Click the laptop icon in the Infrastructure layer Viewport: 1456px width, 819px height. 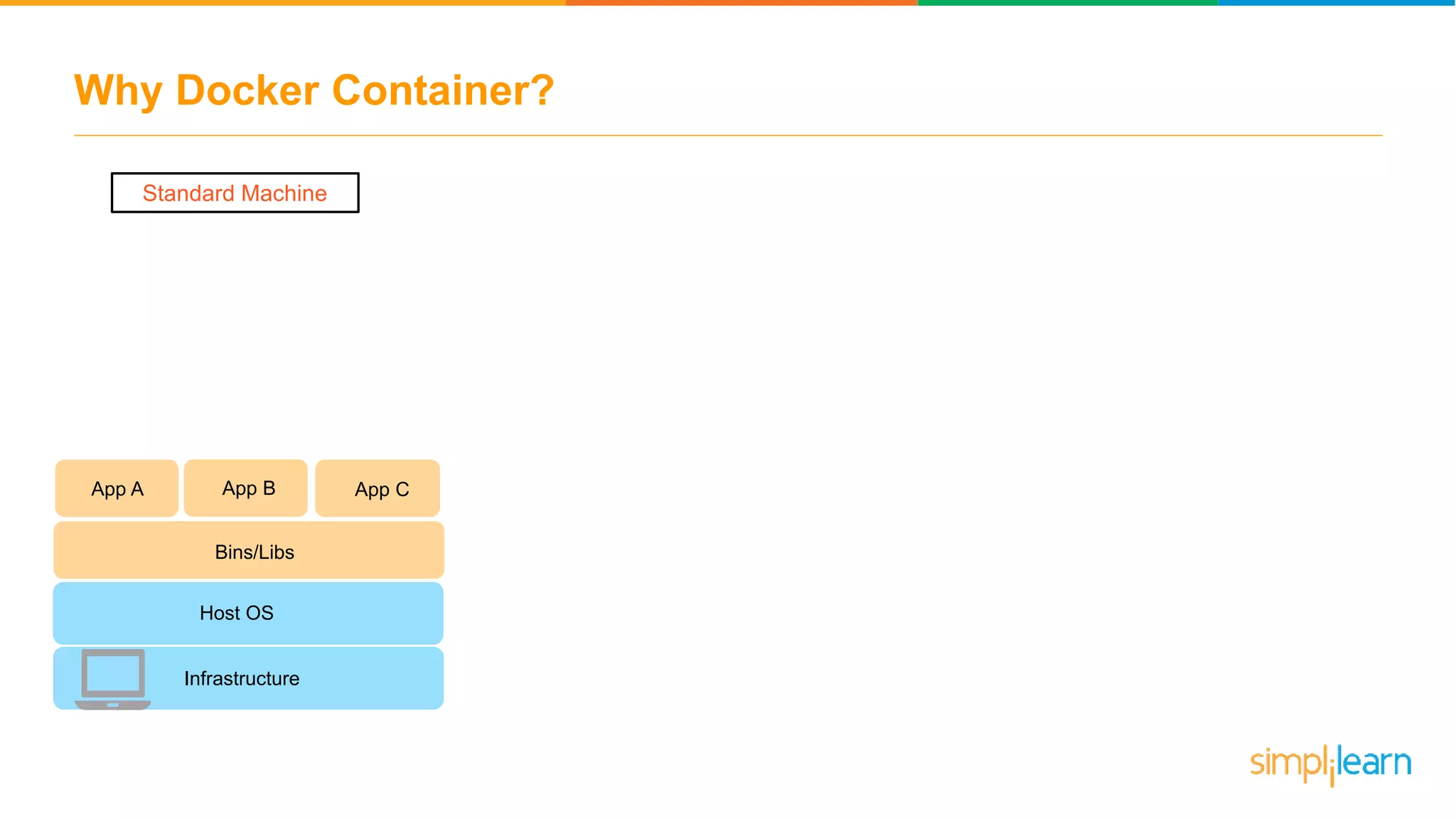tap(112, 678)
